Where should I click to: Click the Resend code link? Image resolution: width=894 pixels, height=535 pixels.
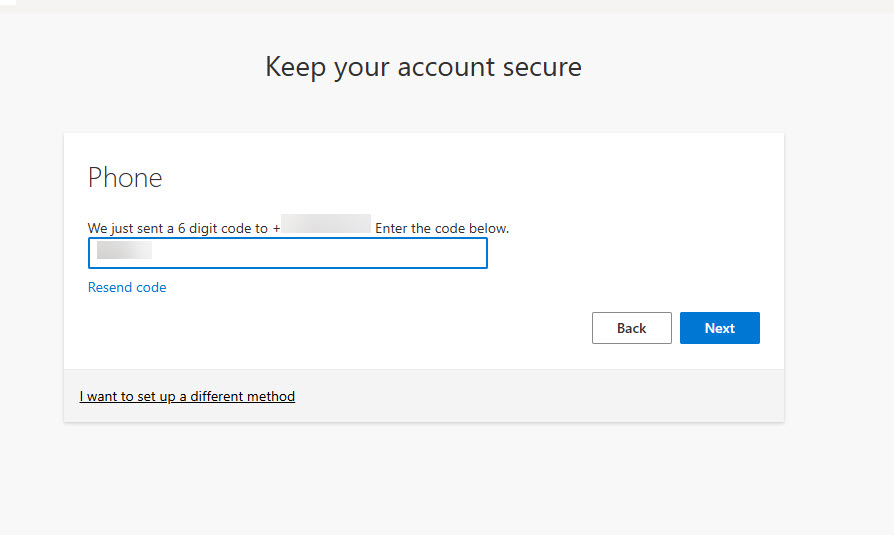[127, 287]
